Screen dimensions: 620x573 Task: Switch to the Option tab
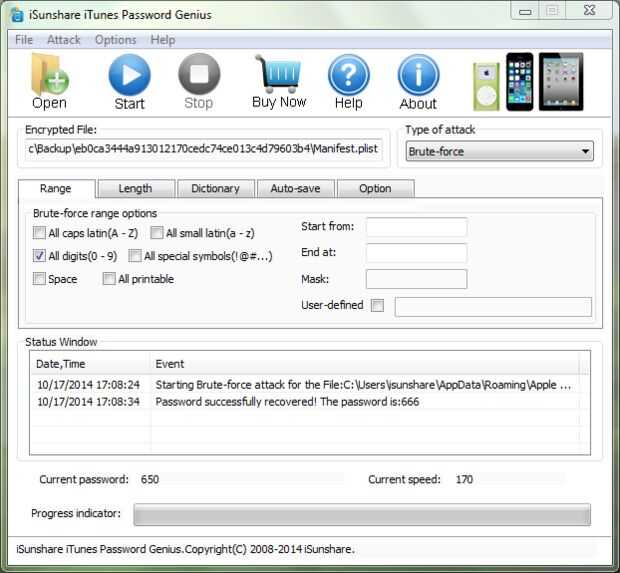point(375,188)
